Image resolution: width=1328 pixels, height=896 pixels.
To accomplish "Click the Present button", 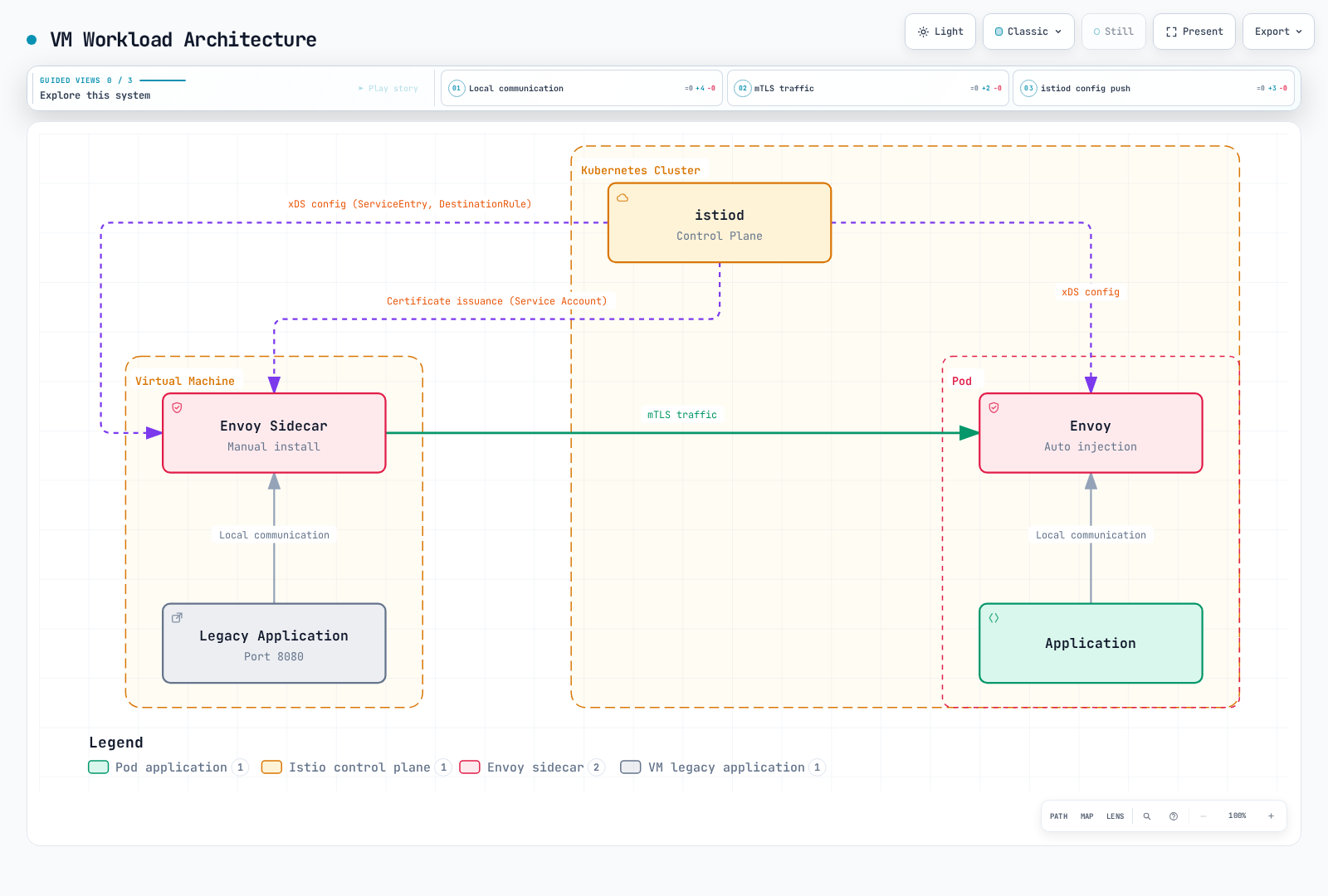I will pyautogui.click(x=1194, y=32).
